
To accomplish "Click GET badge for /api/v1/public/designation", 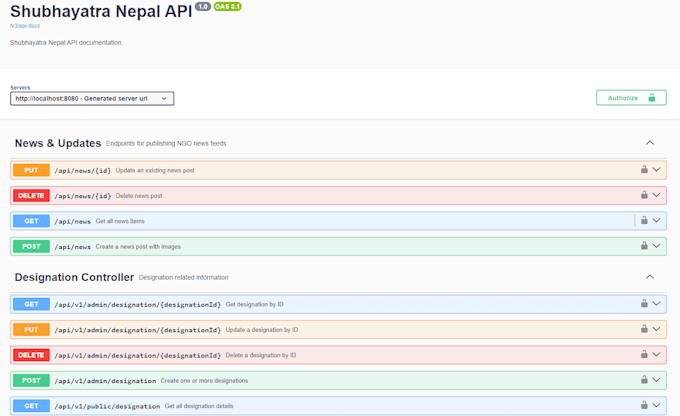I will [31, 406].
